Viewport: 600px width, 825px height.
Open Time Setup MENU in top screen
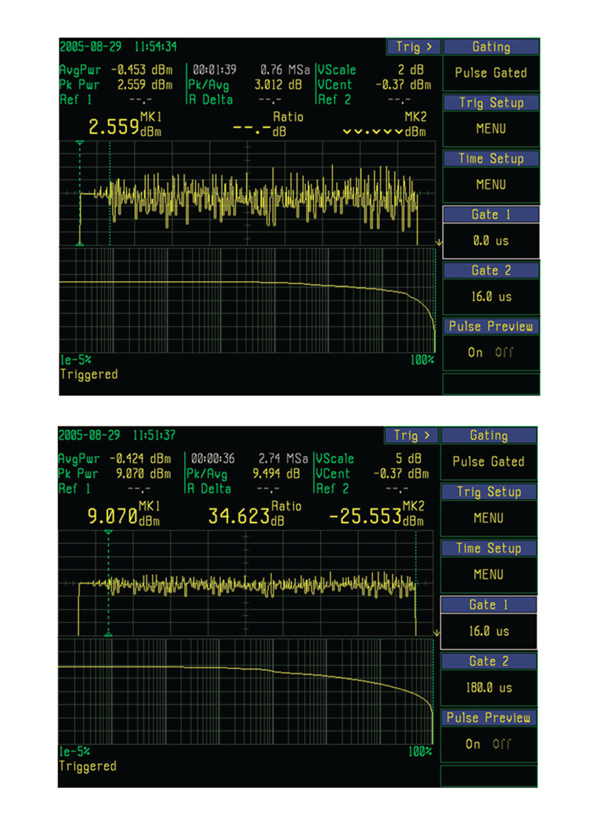(490, 184)
